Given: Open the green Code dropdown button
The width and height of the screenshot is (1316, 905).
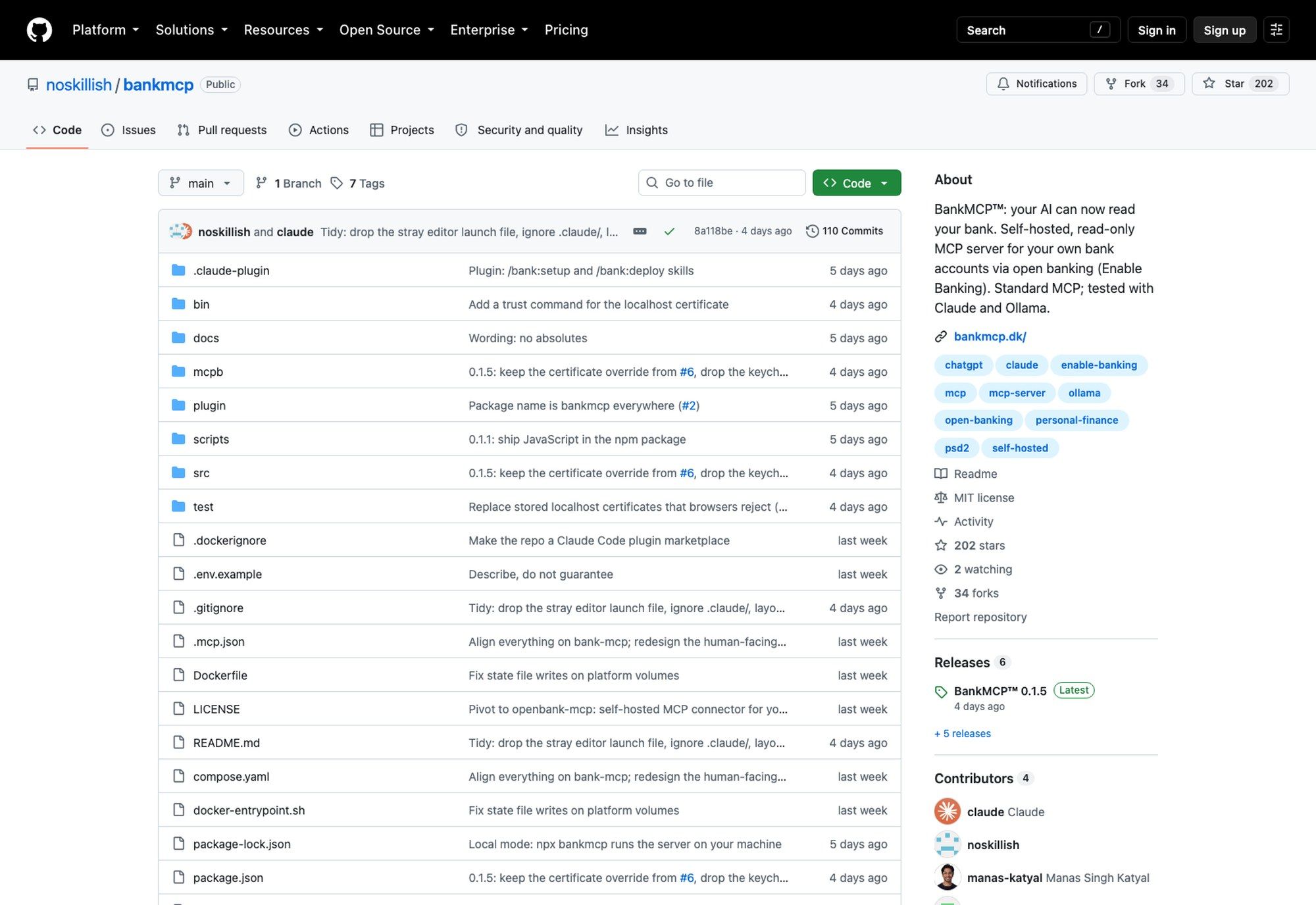Looking at the screenshot, I should [x=857, y=183].
